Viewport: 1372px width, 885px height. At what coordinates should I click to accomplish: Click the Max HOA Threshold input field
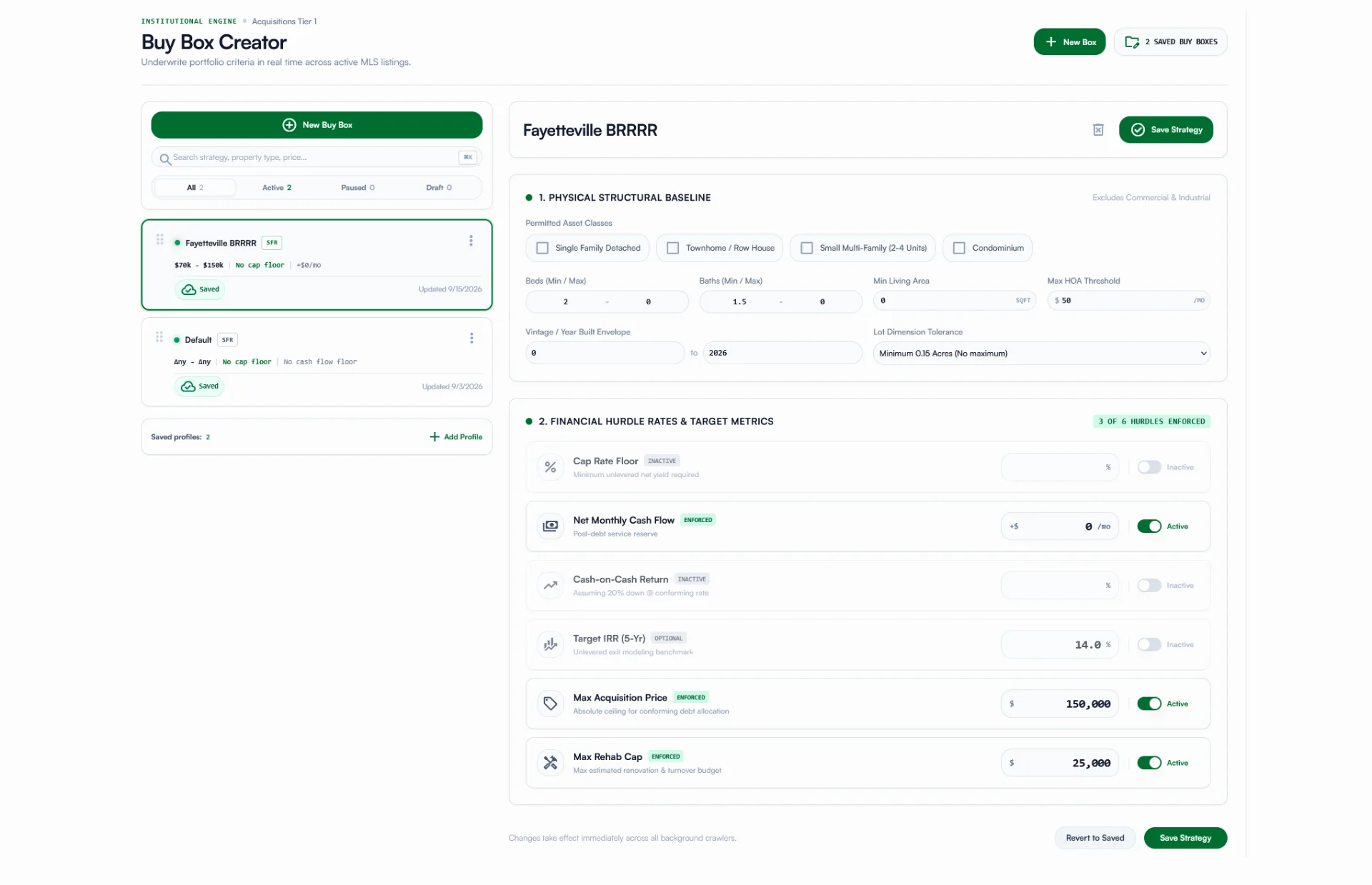tap(1128, 301)
